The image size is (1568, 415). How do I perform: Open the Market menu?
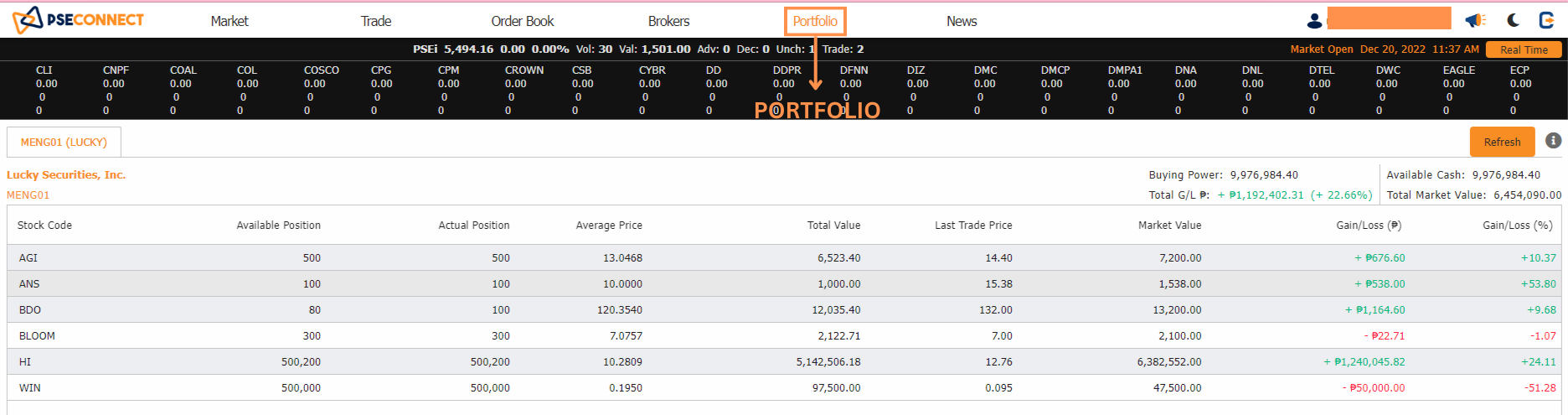tap(230, 21)
